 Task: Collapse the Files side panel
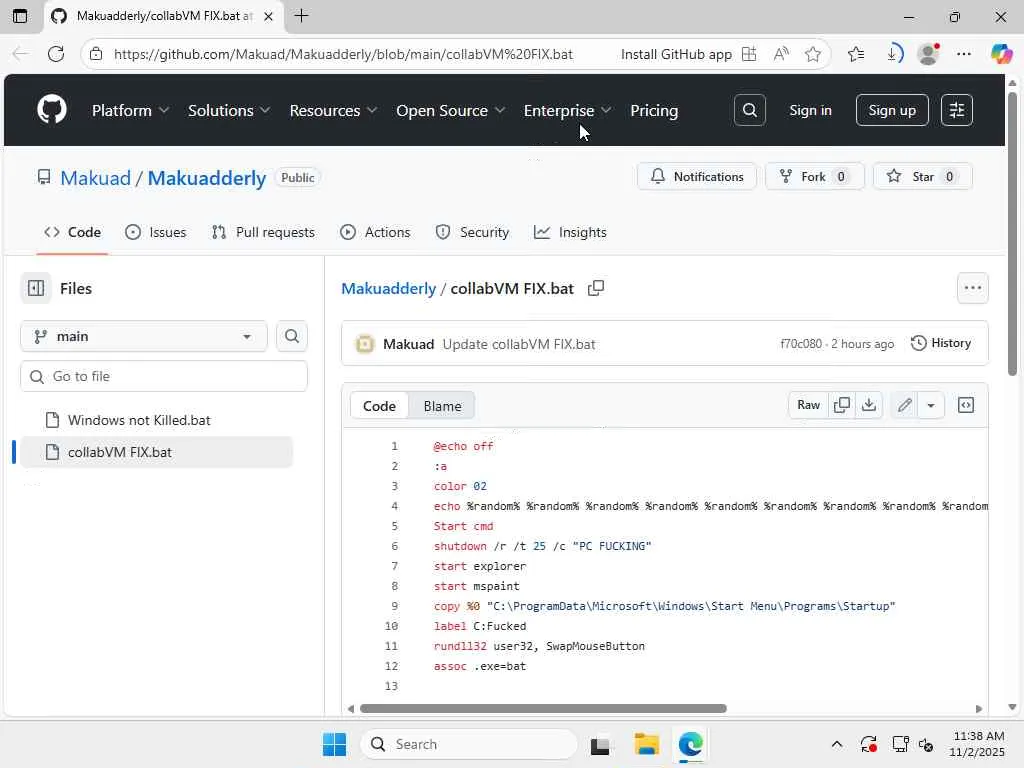pyautogui.click(x=36, y=288)
